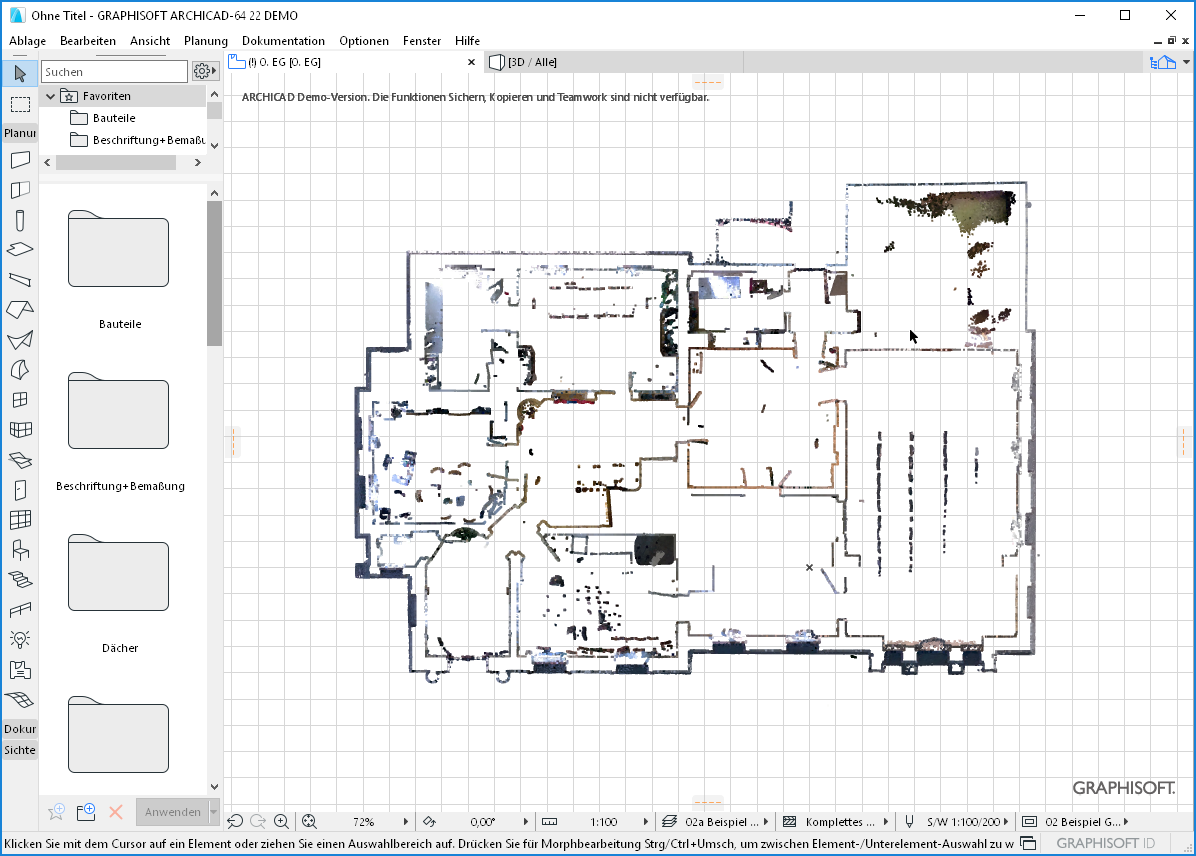
Task: Open the Ablage menu
Action: [x=27, y=40]
